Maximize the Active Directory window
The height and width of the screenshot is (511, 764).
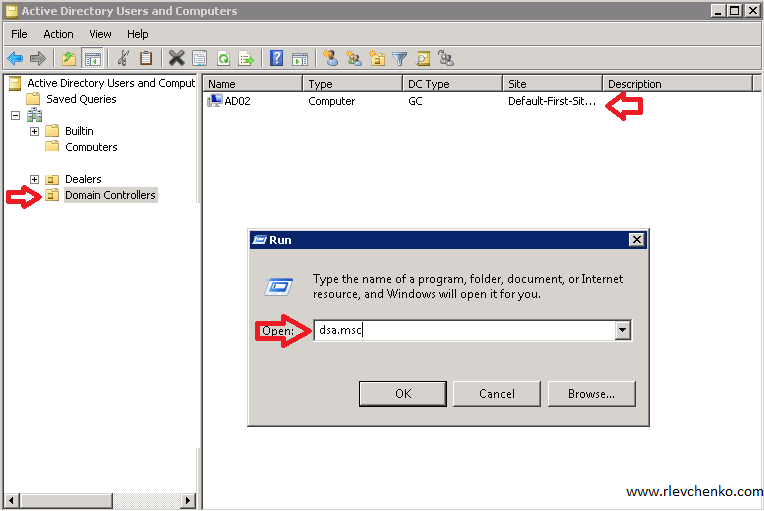734,10
